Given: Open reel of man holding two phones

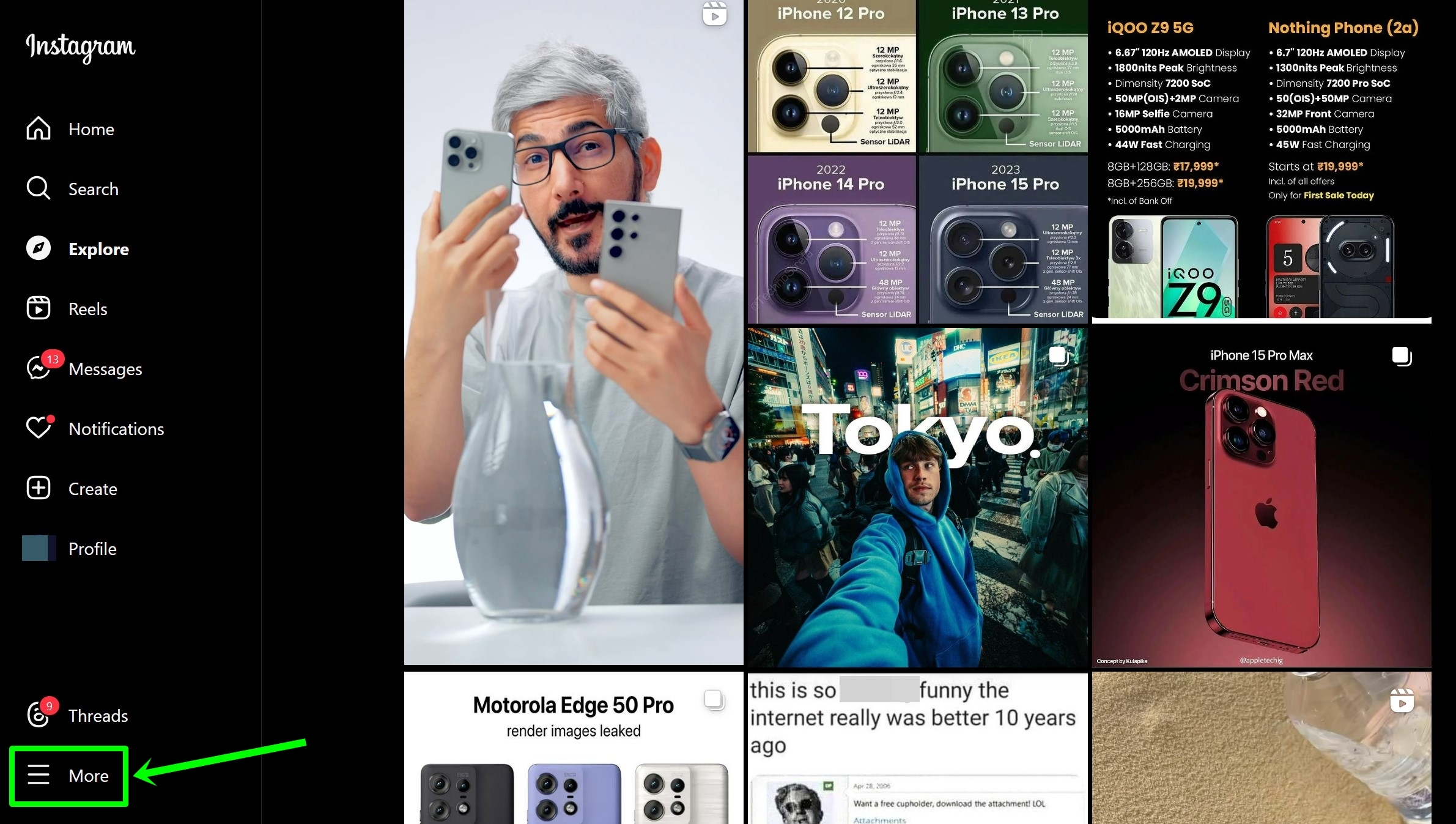Looking at the screenshot, I should (x=574, y=332).
